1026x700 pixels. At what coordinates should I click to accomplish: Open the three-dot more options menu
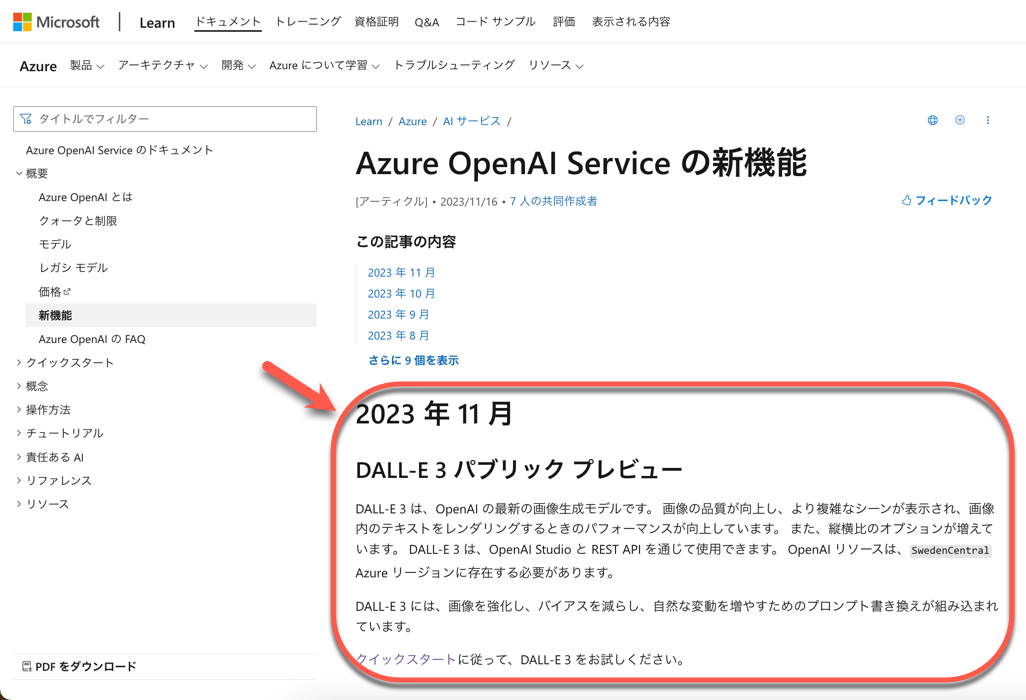pyautogui.click(x=988, y=120)
